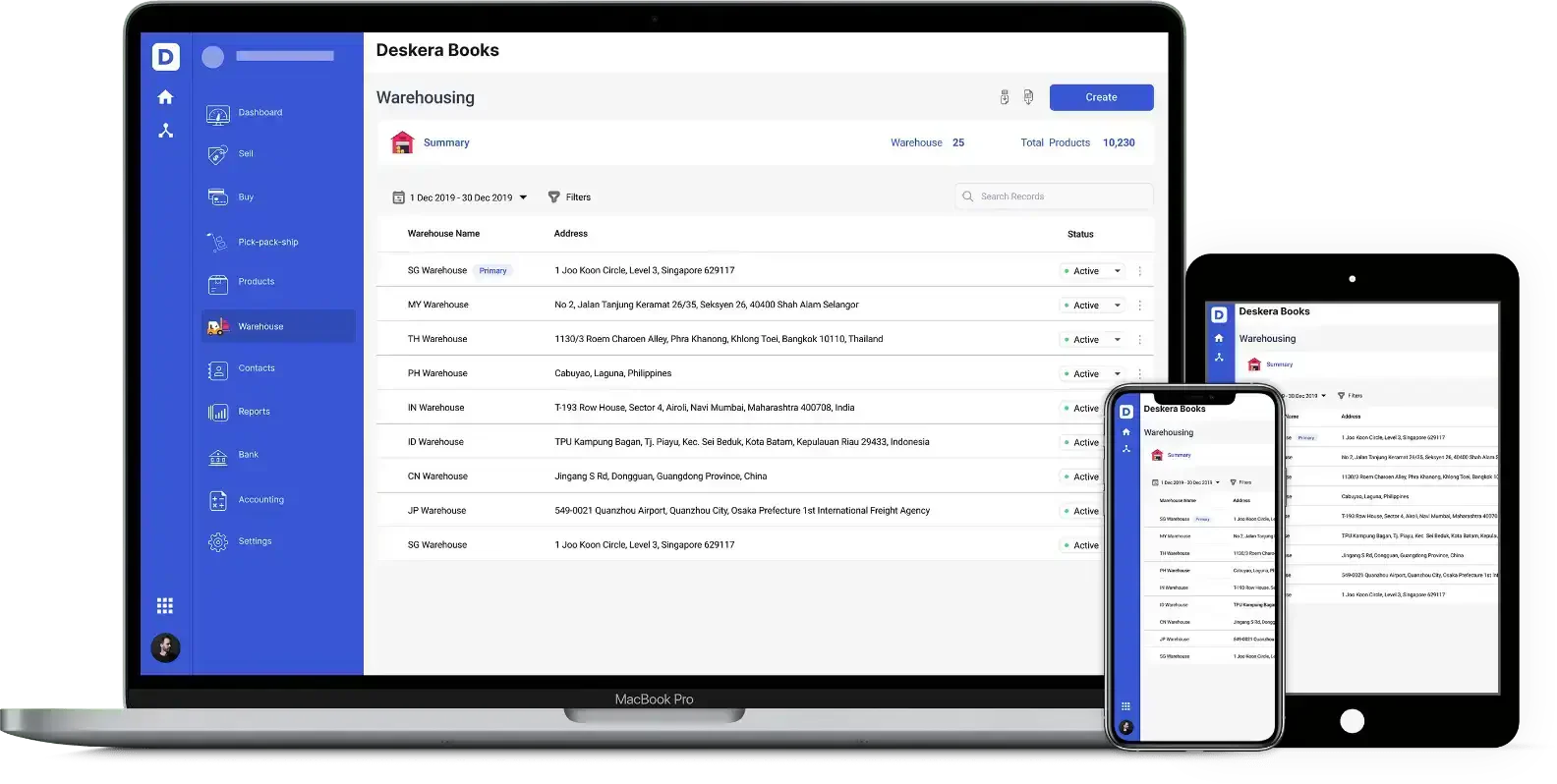
Task: Open Filters on the laptop screen
Action: point(569,197)
